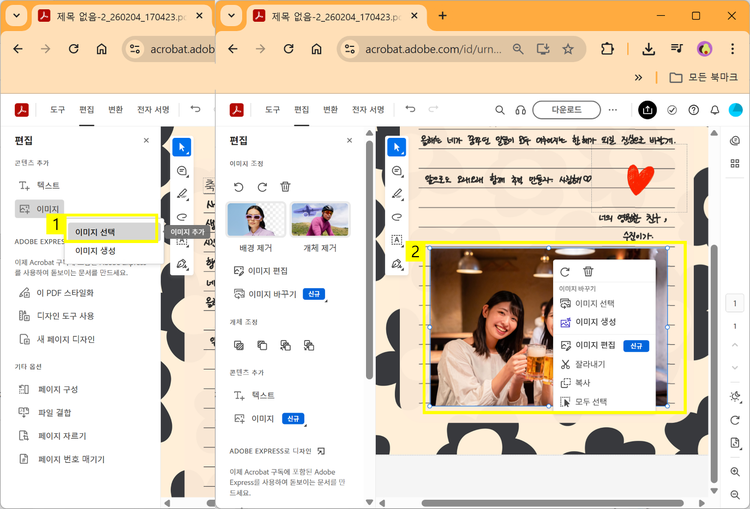Open 페이지 번호 매기기 option
This screenshot has width=750, height=509.
(61, 459)
